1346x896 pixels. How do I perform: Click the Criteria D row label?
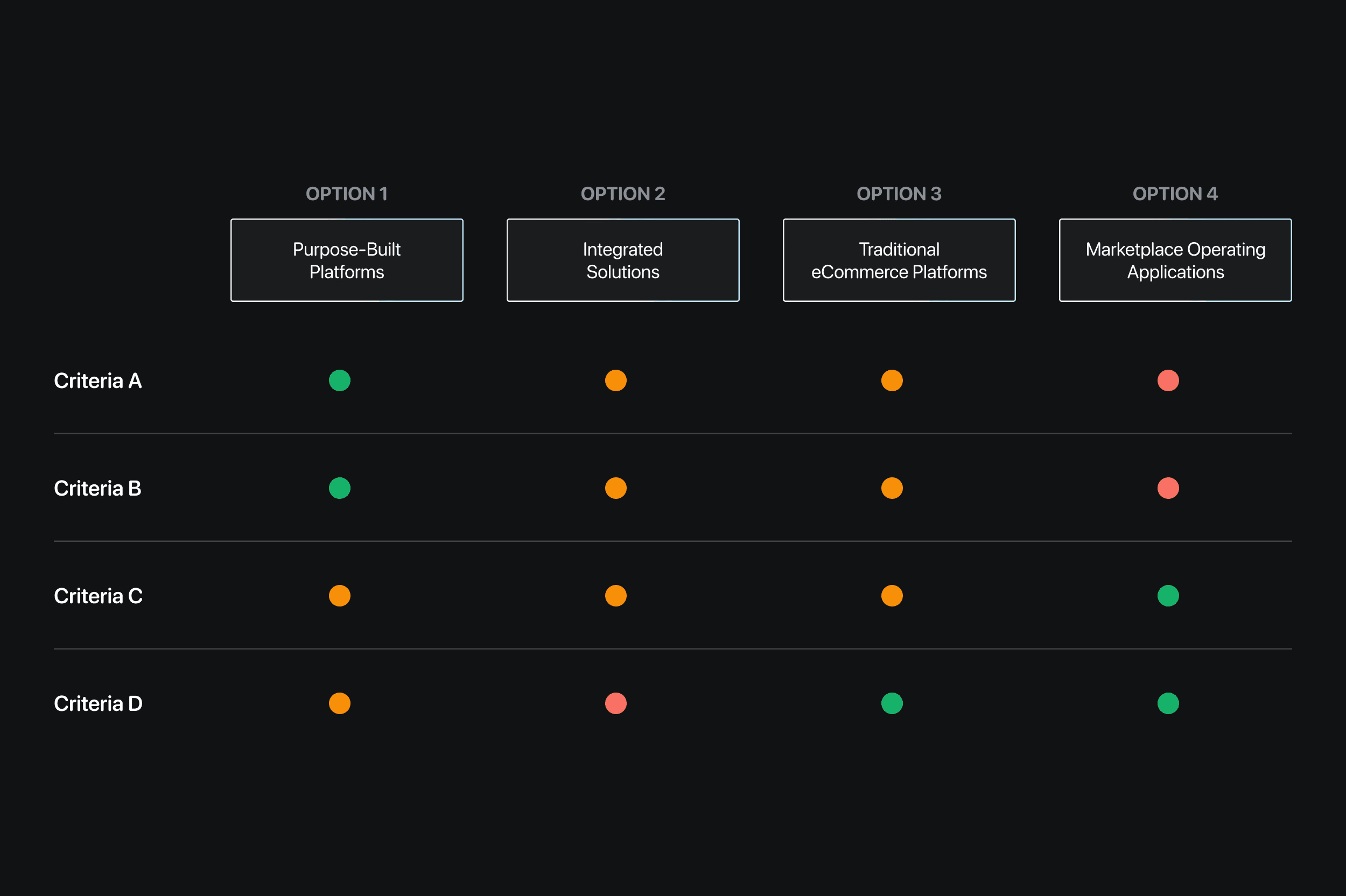pyautogui.click(x=98, y=703)
